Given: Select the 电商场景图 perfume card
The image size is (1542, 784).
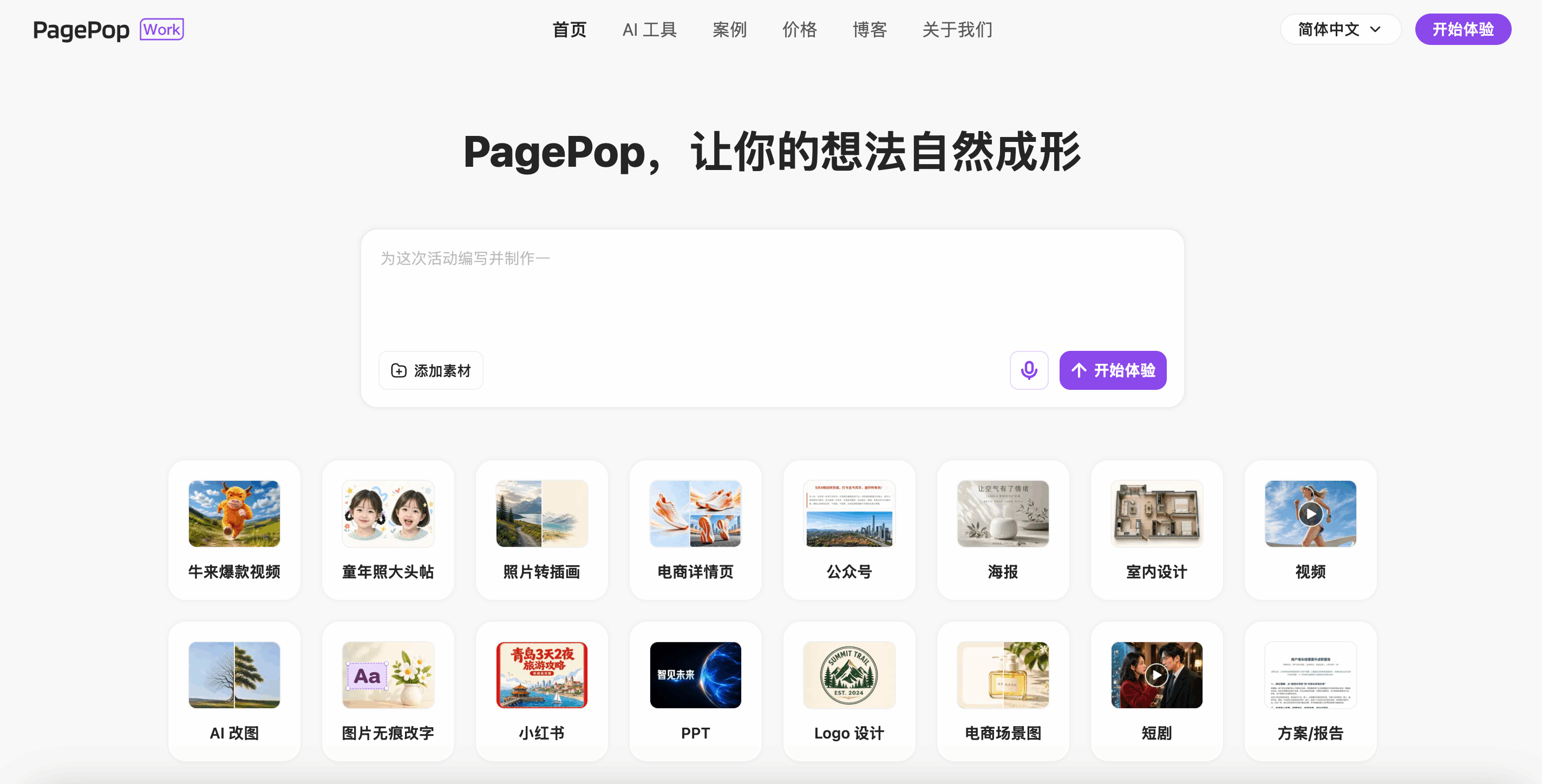Looking at the screenshot, I should click(x=1003, y=691).
